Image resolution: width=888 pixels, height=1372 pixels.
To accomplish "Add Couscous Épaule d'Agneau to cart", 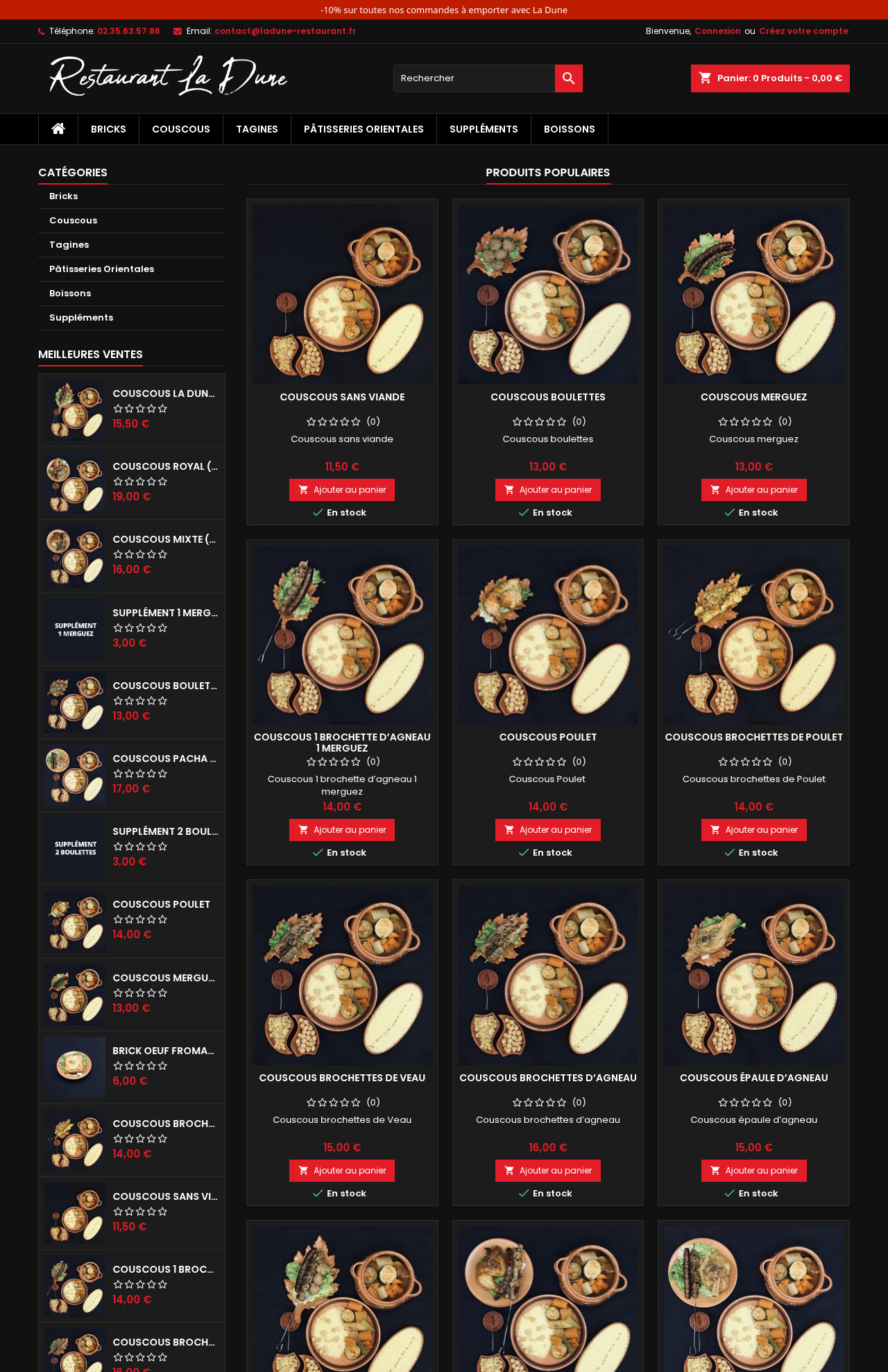I will [753, 1171].
